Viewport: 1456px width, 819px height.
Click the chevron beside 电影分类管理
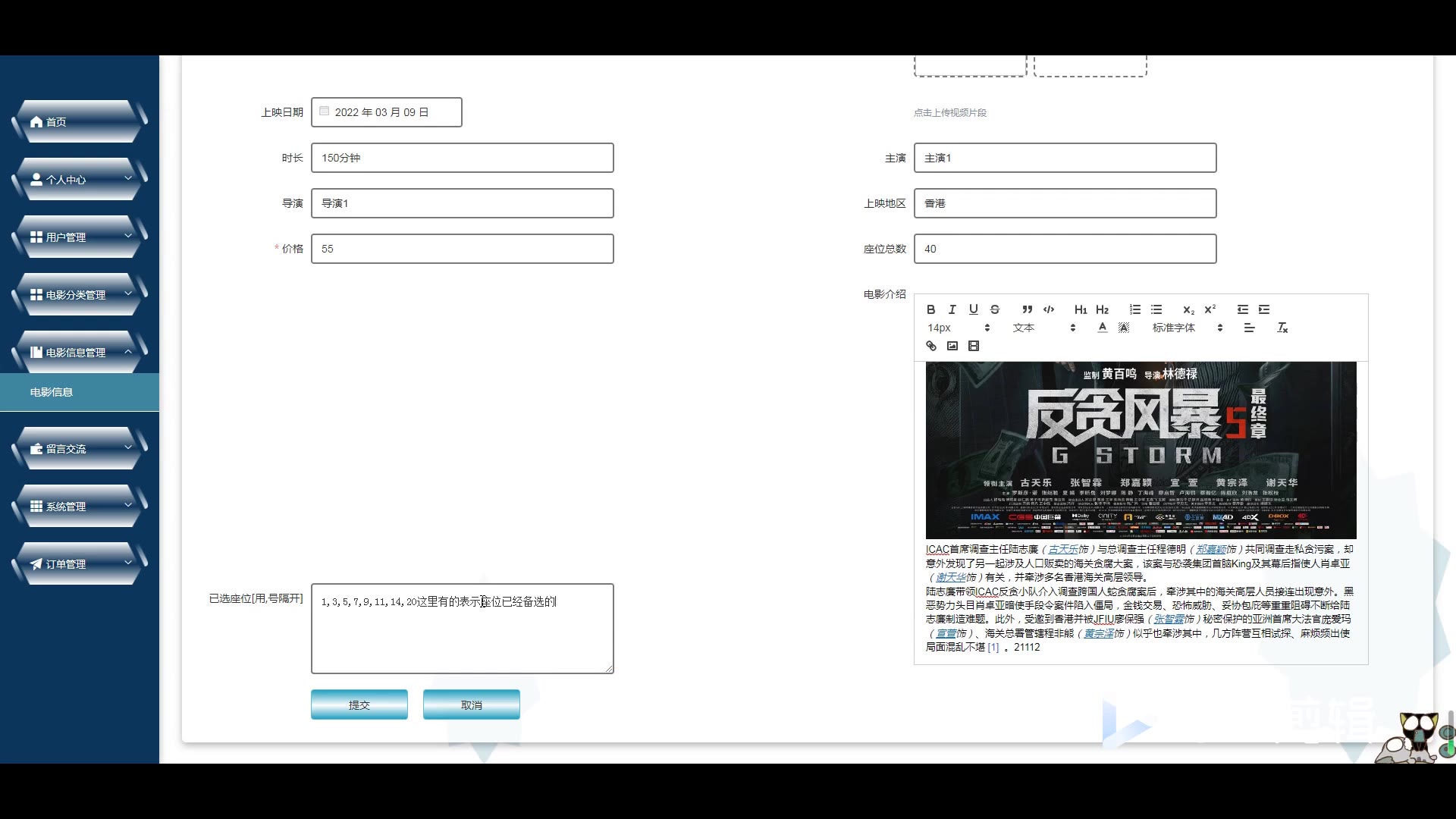coord(128,293)
